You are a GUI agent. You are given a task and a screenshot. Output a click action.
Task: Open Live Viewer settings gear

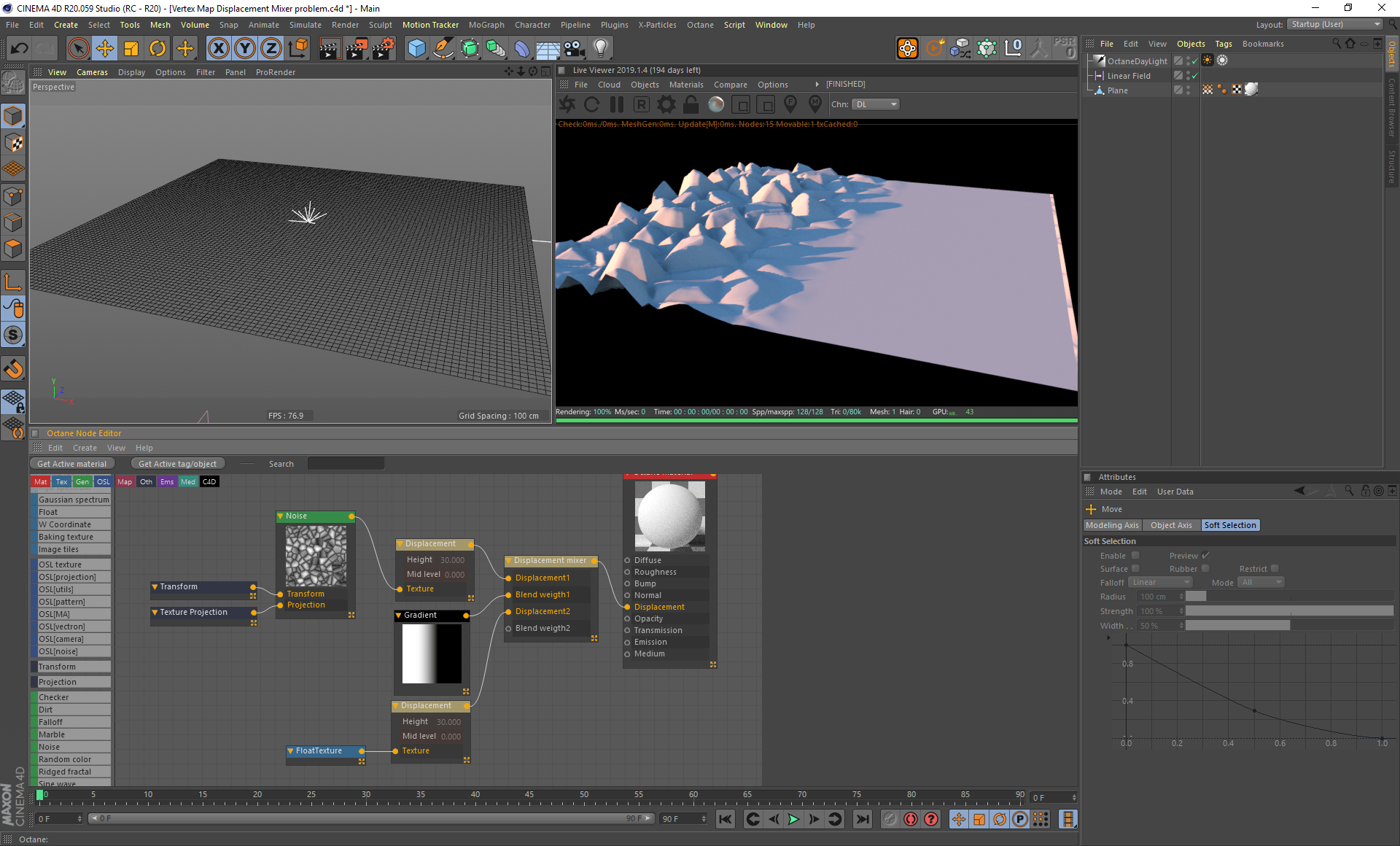pyautogui.click(x=666, y=104)
